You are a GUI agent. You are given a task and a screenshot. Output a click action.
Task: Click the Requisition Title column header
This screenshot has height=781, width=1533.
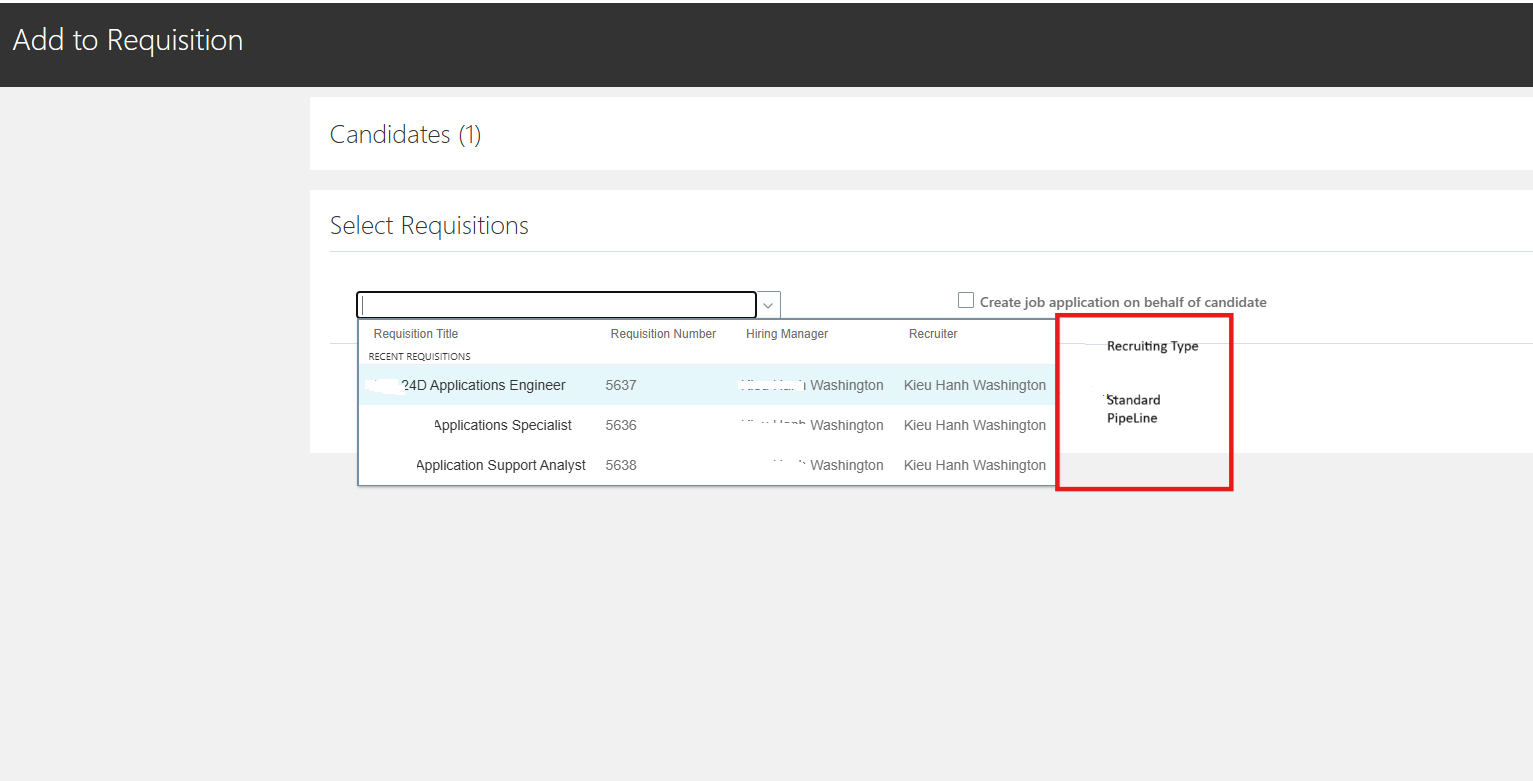tap(415, 333)
